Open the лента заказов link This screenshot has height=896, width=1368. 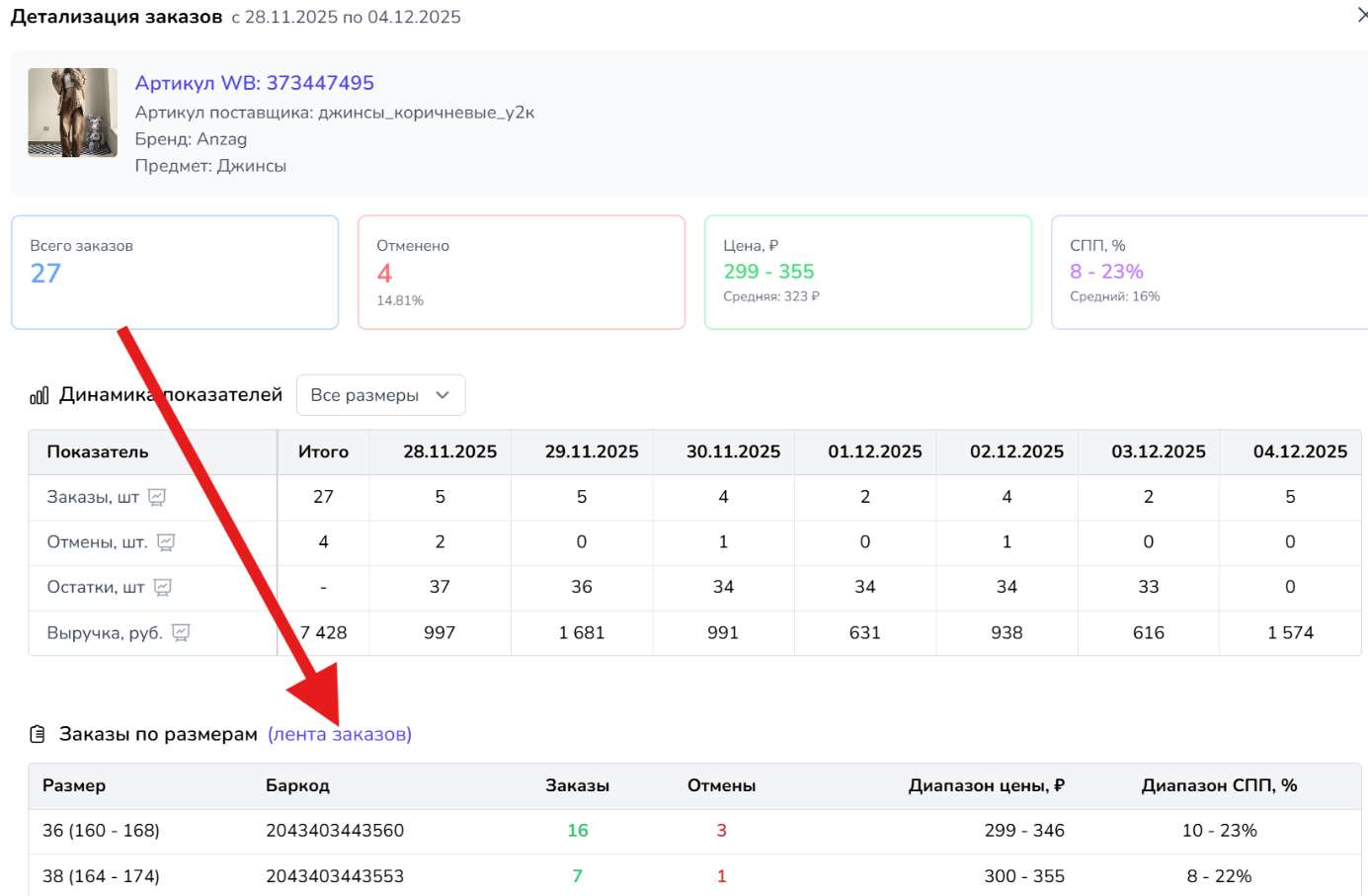click(x=340, y=734)
